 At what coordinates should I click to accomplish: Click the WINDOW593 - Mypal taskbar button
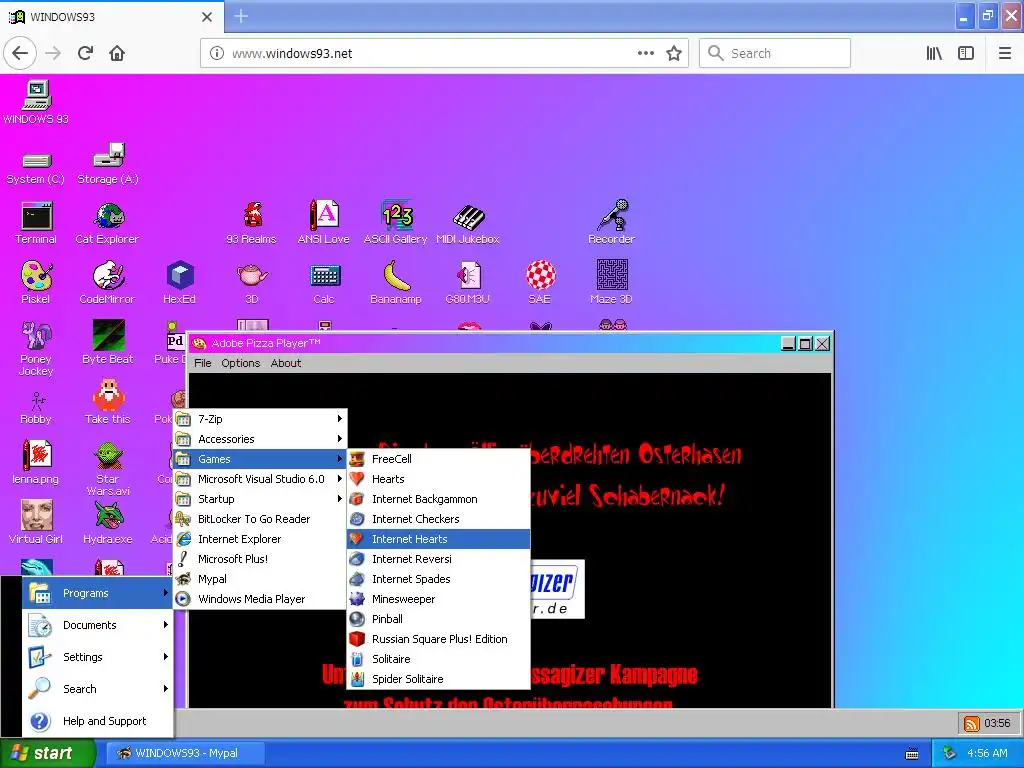[x=185, y=753]
